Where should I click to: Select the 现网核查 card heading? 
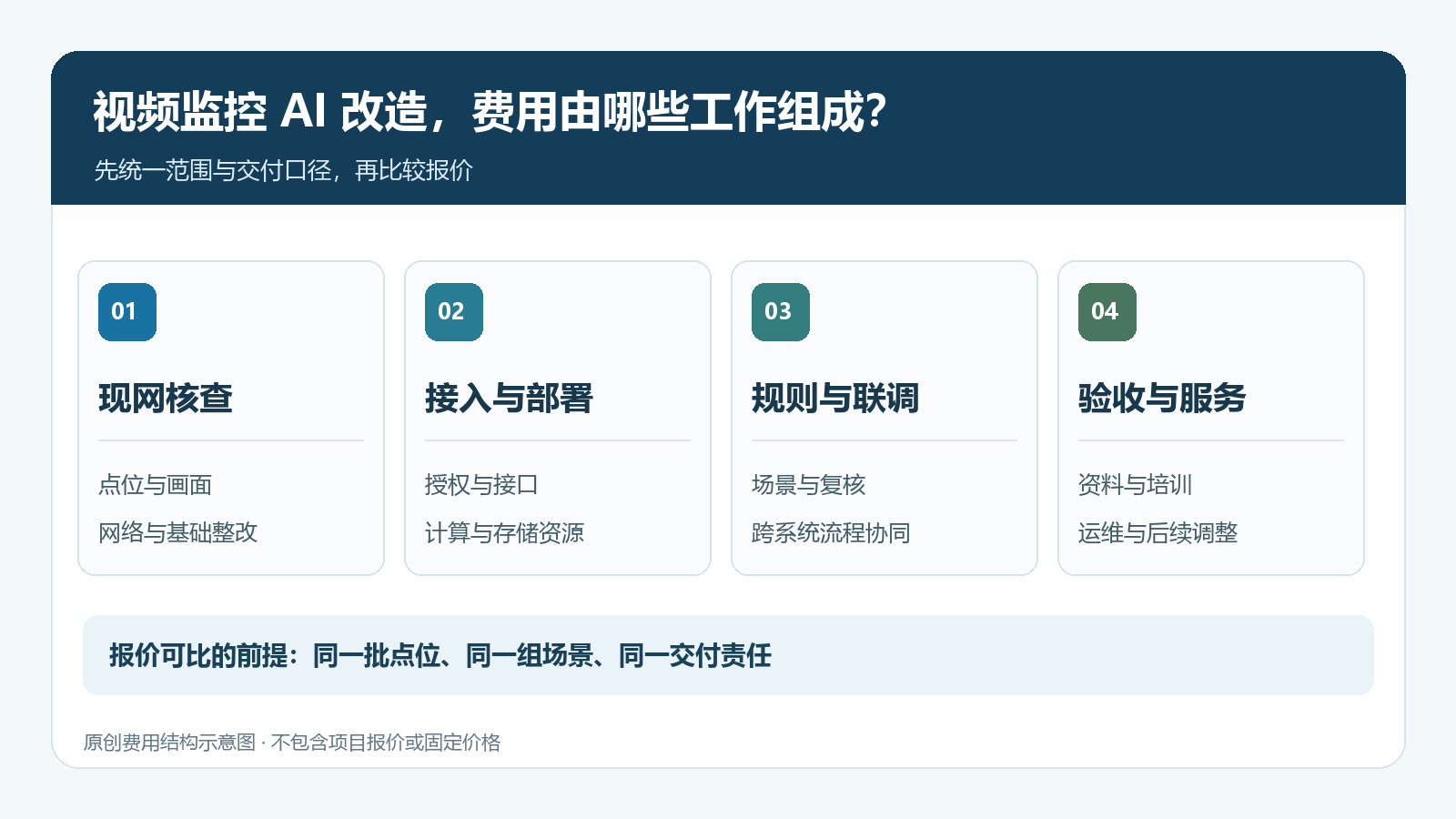pyautogui.click(x=166, y=399)
